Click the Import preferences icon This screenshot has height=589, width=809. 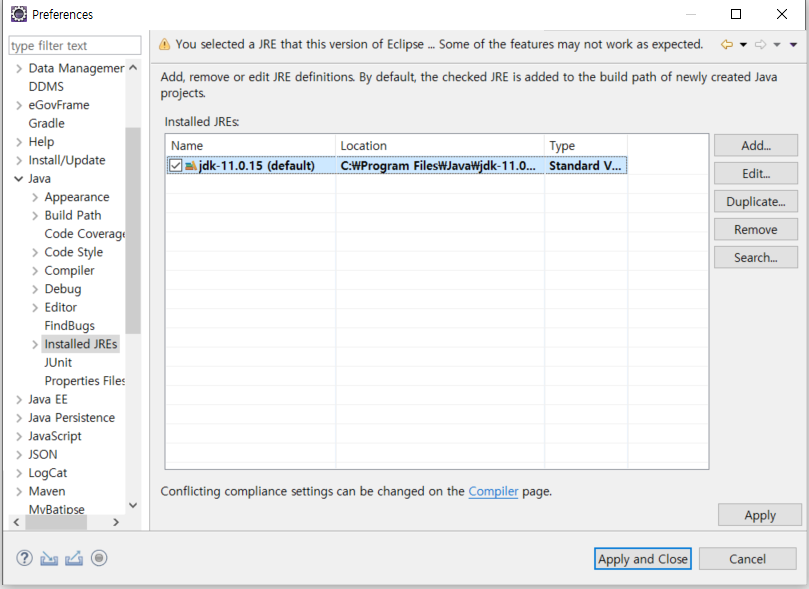coord(49,558)
